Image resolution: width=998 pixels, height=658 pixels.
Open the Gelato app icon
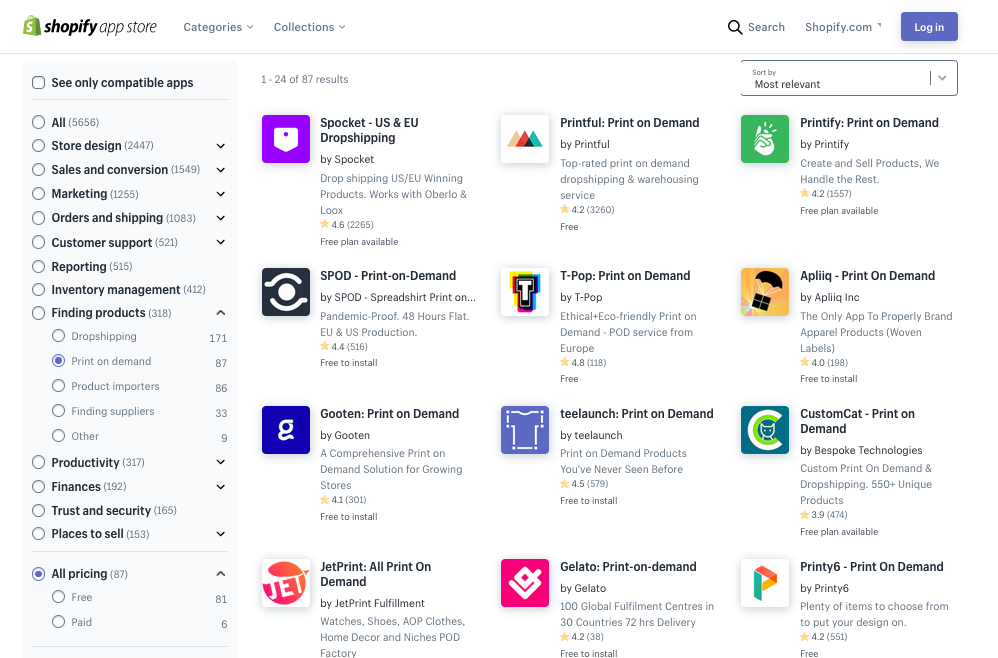pos(525,583)
